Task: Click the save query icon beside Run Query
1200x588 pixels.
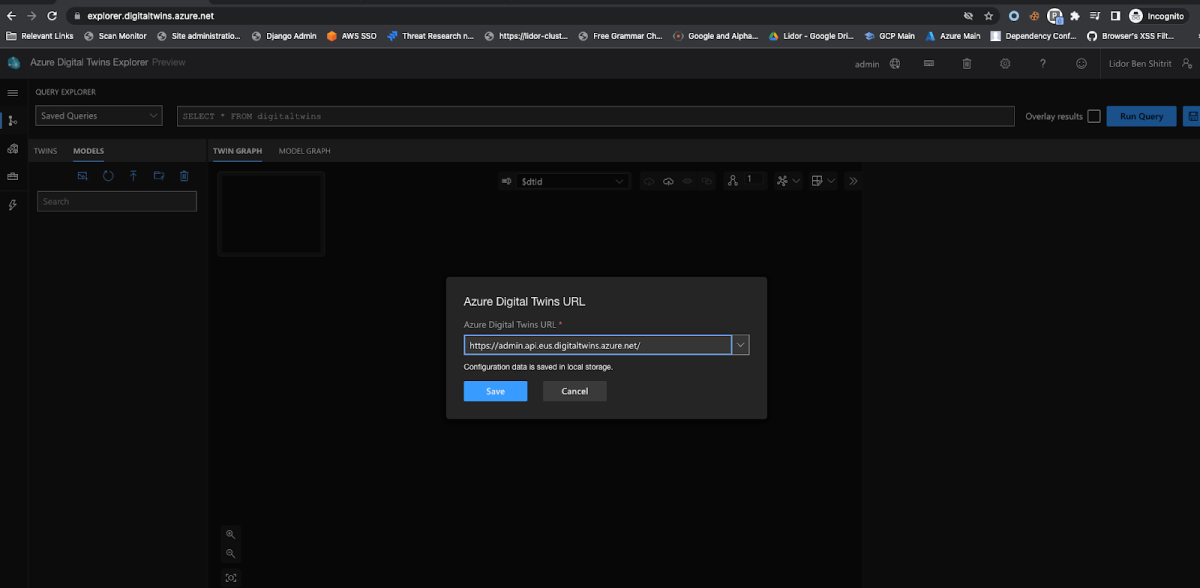Action: tap(1192, 116)
